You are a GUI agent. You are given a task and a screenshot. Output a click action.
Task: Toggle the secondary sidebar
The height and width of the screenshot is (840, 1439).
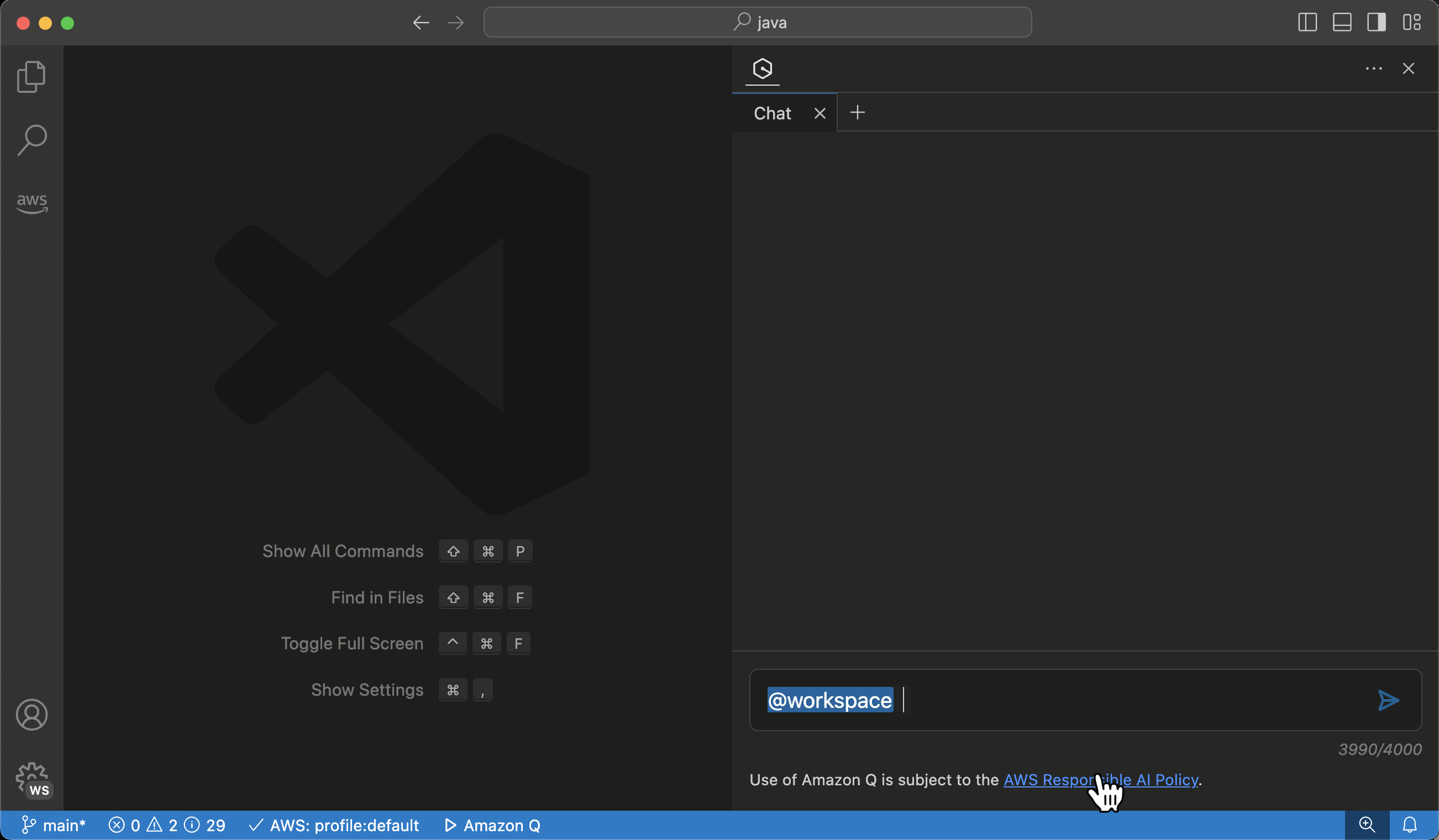pos(1377,22)
